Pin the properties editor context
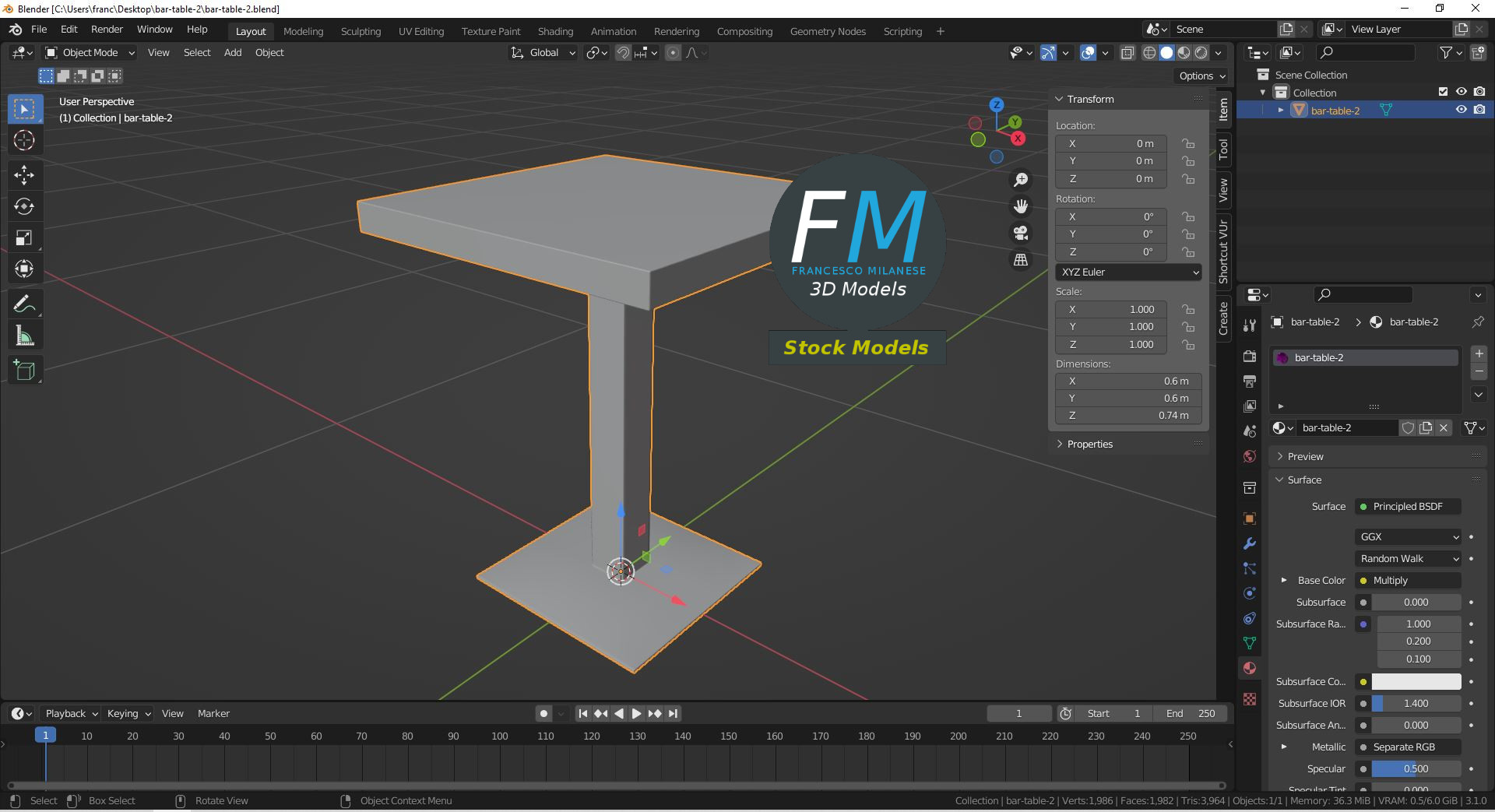Screen dimensions: 1495x812 click(1478, 322)
